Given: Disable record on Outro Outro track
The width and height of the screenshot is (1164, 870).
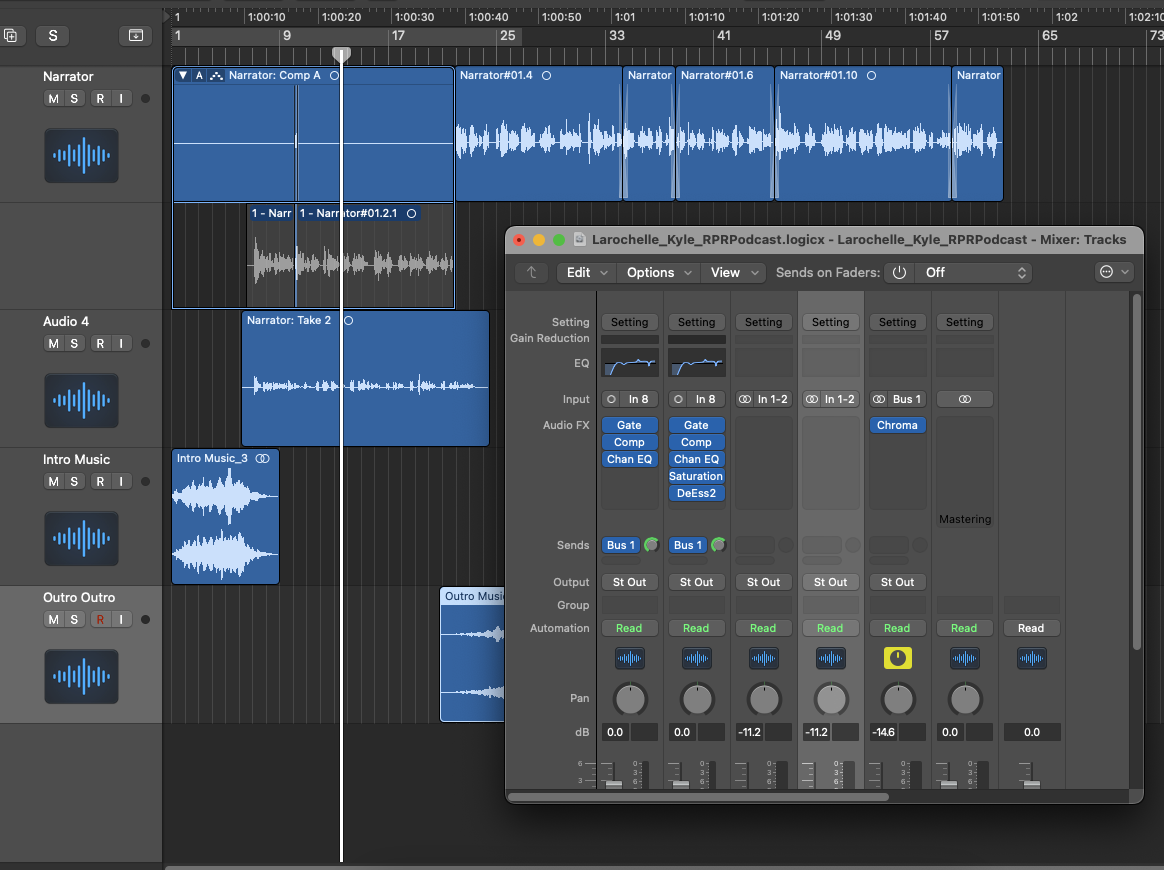Looking at the screenshot, I should click(x=100, y=620).
